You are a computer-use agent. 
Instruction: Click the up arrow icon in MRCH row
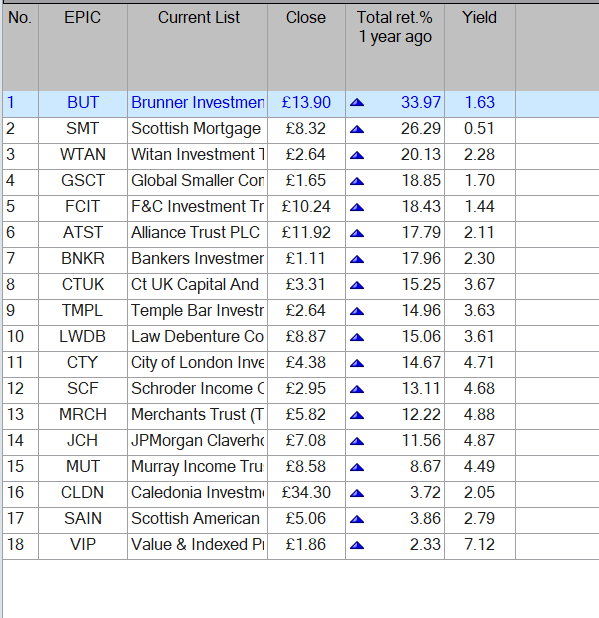(357, 415)
